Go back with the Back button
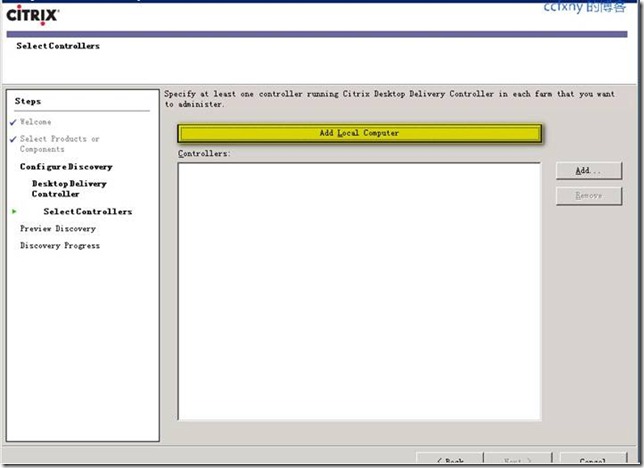The height and width of the screenshot is (468, 644). pyautogui.click(x=450, y=460)
